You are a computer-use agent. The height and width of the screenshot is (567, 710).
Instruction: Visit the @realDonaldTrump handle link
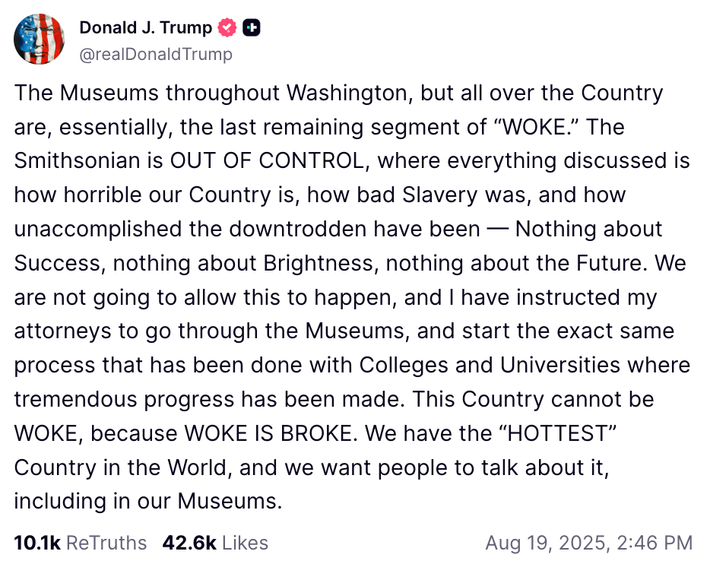click(x=156, y=54)
